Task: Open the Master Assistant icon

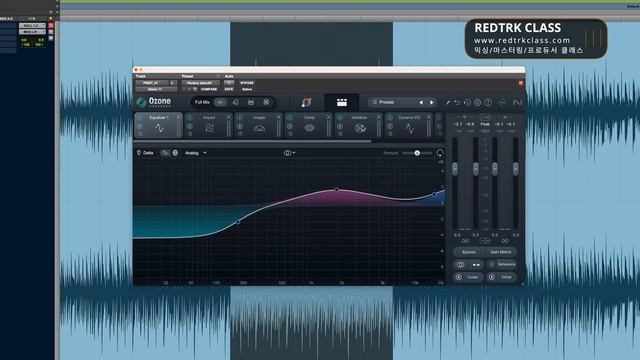Action: pyautogui.click(x=307, y=102)
